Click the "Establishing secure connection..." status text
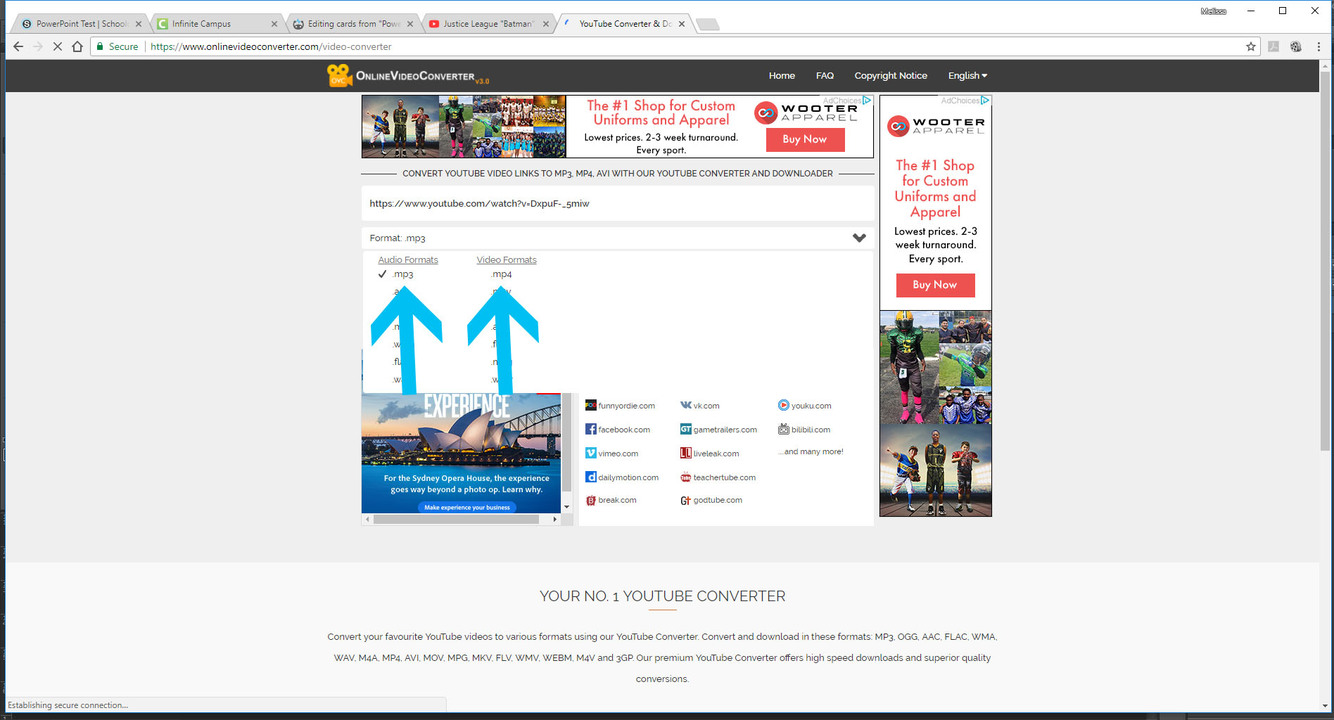This screenshot has width=1334, height=720. pos(67,705)
